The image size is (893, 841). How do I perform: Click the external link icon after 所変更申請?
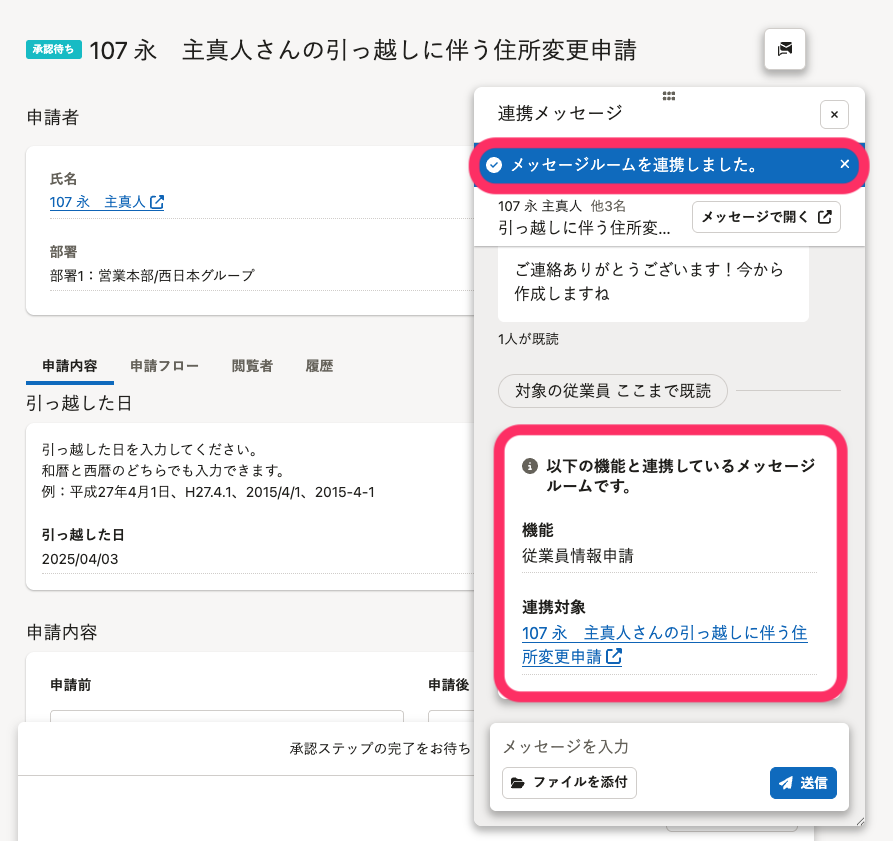614,657
